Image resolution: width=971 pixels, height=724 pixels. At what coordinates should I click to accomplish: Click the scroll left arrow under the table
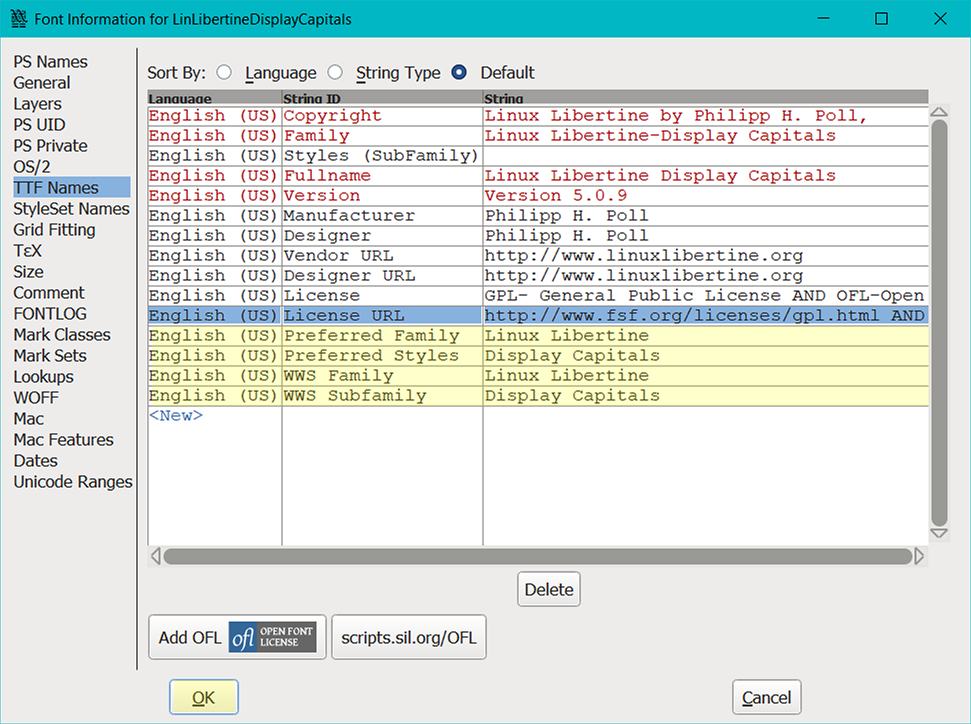[155, 556]
